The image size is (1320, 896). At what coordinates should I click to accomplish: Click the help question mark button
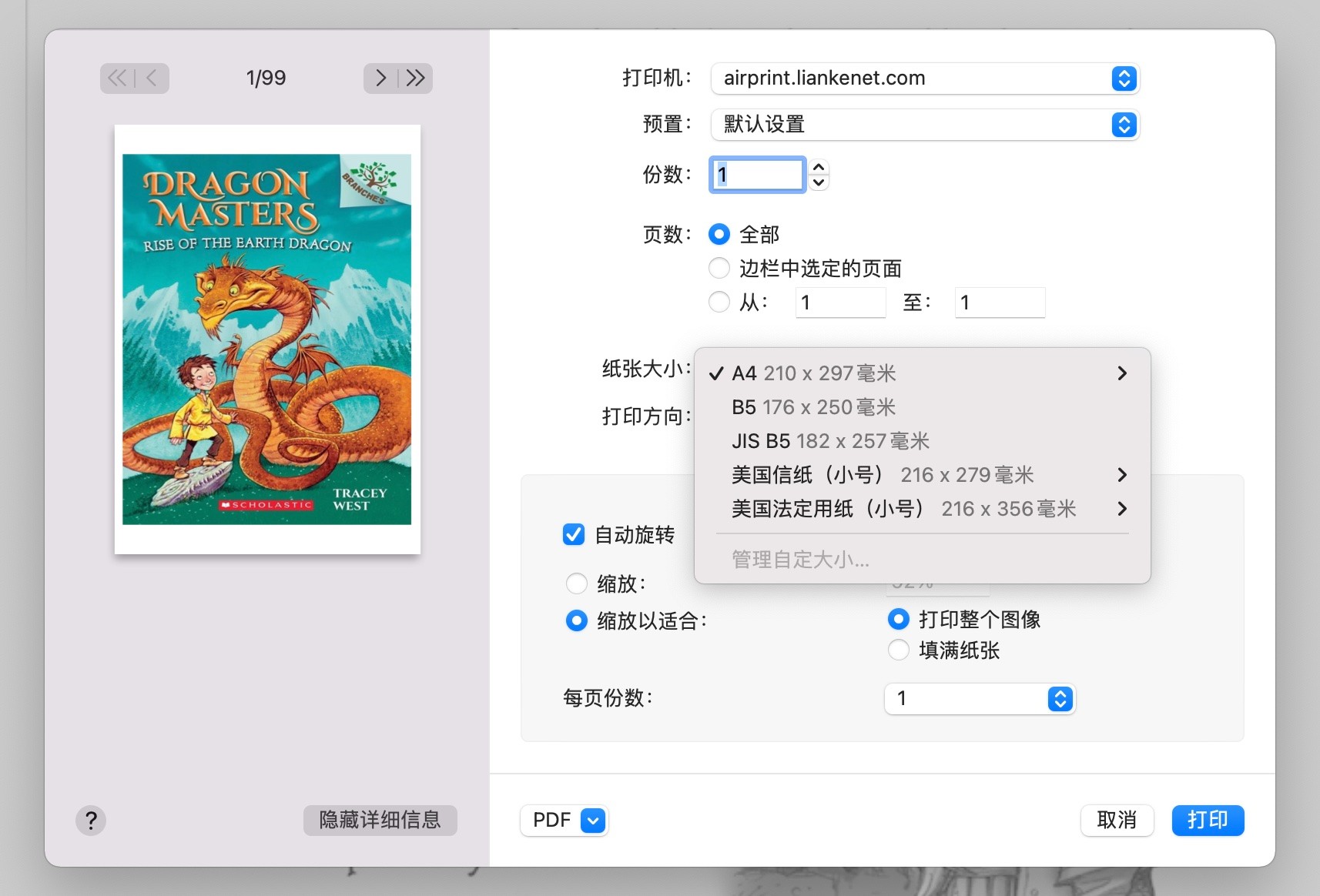pos(91,821)
